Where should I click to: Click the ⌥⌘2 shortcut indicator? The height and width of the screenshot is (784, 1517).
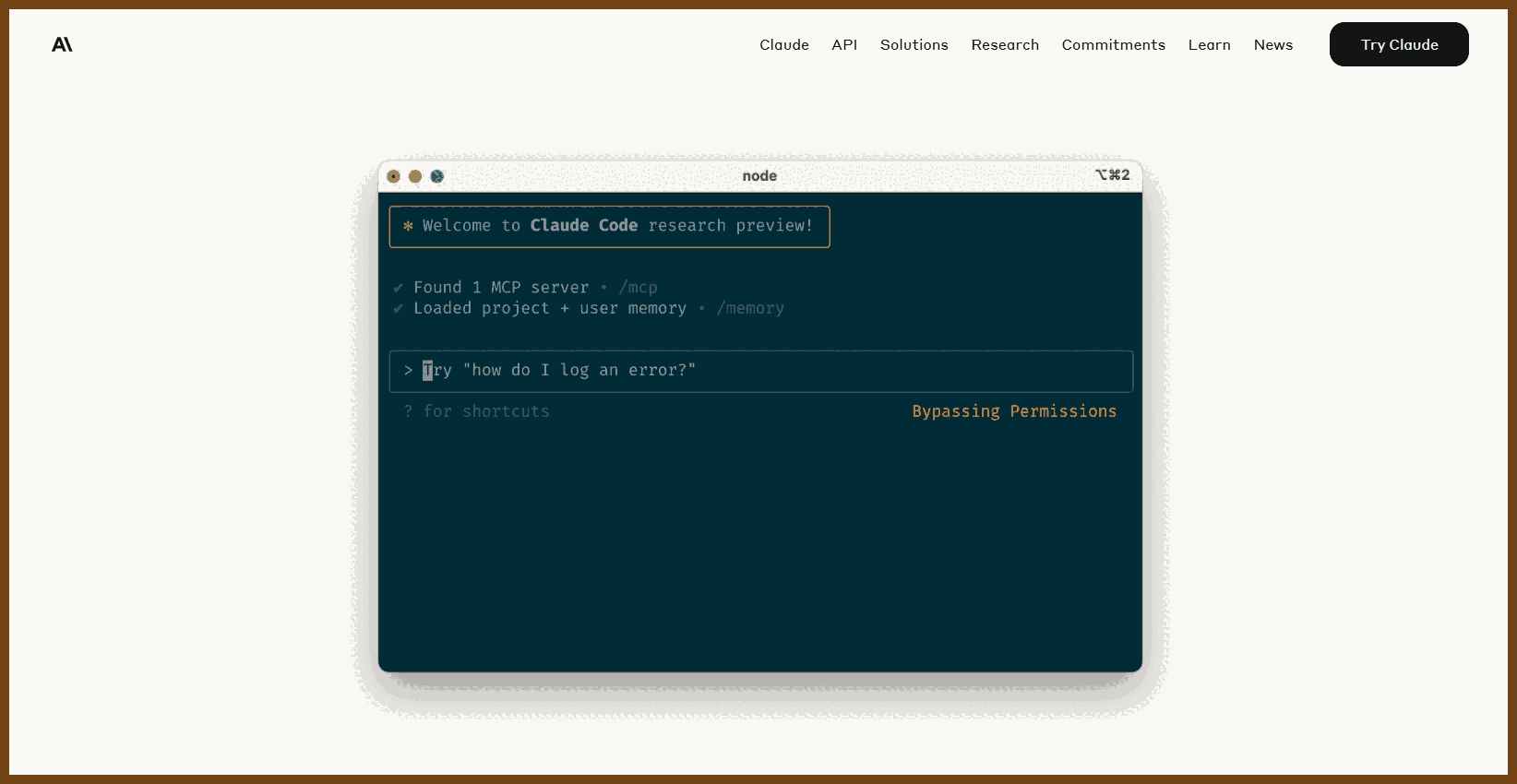[1112, 174]
